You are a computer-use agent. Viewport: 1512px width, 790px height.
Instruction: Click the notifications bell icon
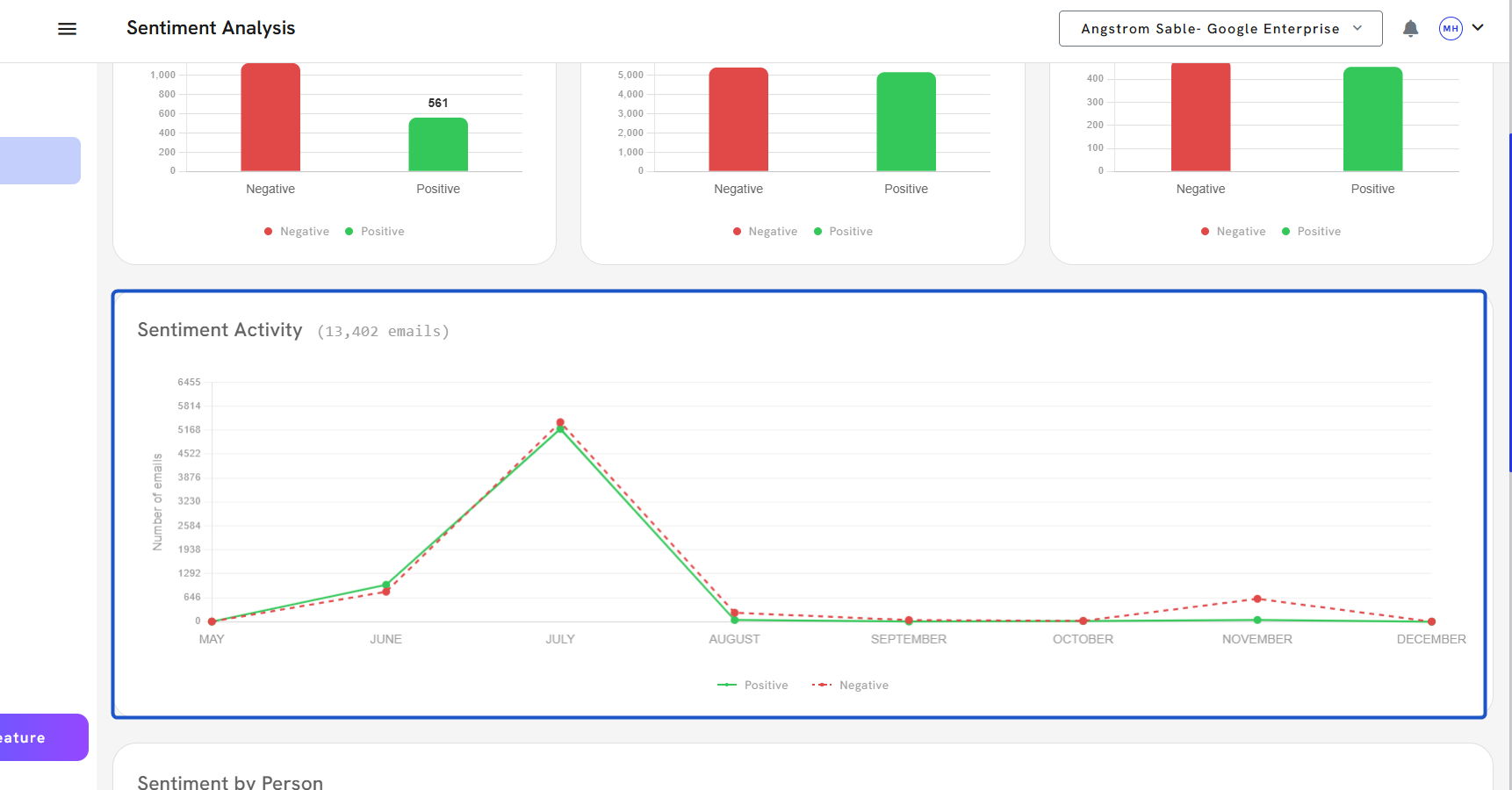pyautogui.click(x=1410, y=29)
